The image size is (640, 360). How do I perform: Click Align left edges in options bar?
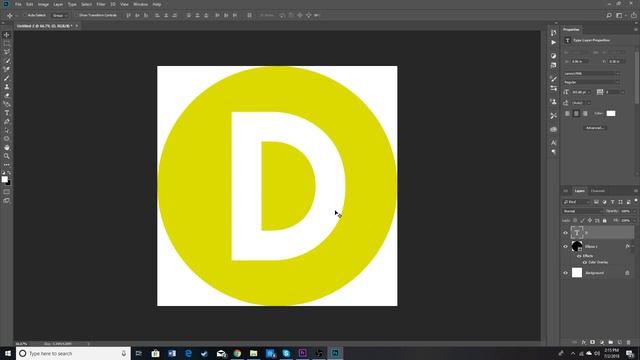click(x=157, y=15)
